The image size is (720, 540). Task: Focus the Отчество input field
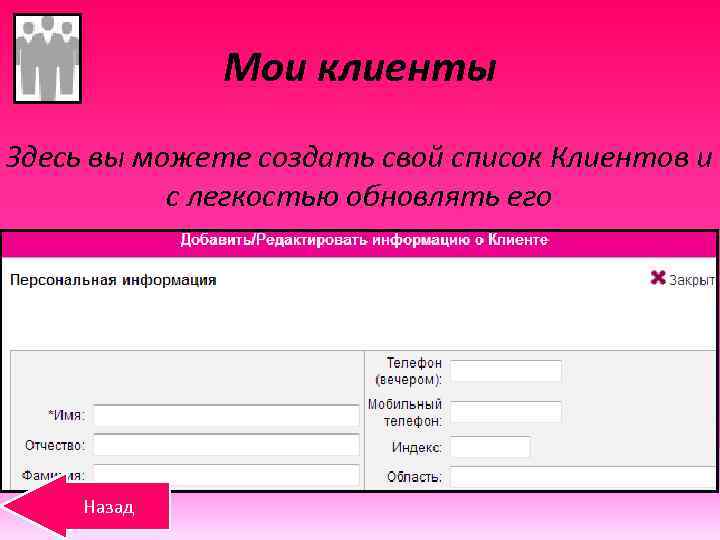(x=226, y=445)
